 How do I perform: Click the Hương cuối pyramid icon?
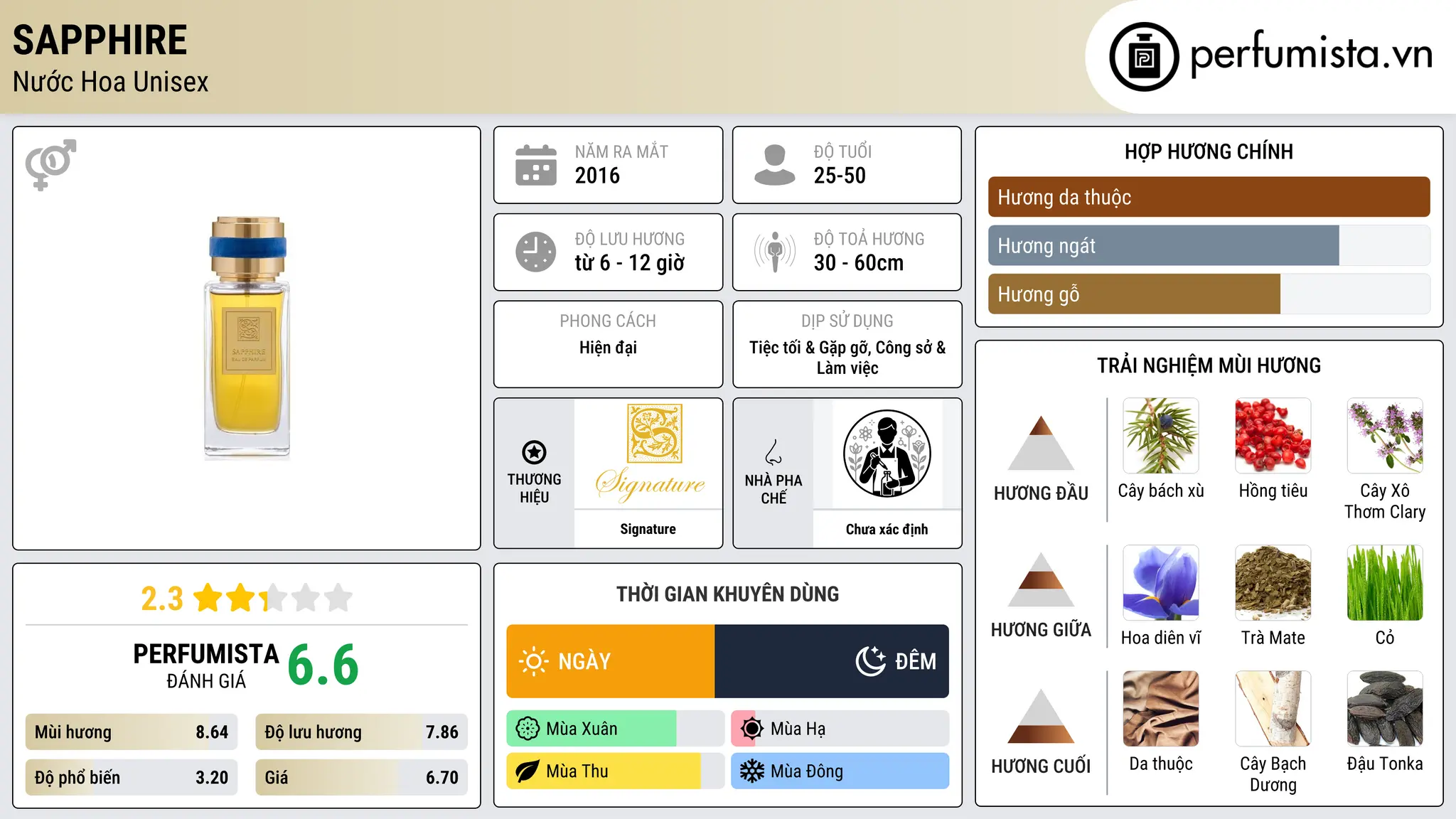click(1041, 716)
